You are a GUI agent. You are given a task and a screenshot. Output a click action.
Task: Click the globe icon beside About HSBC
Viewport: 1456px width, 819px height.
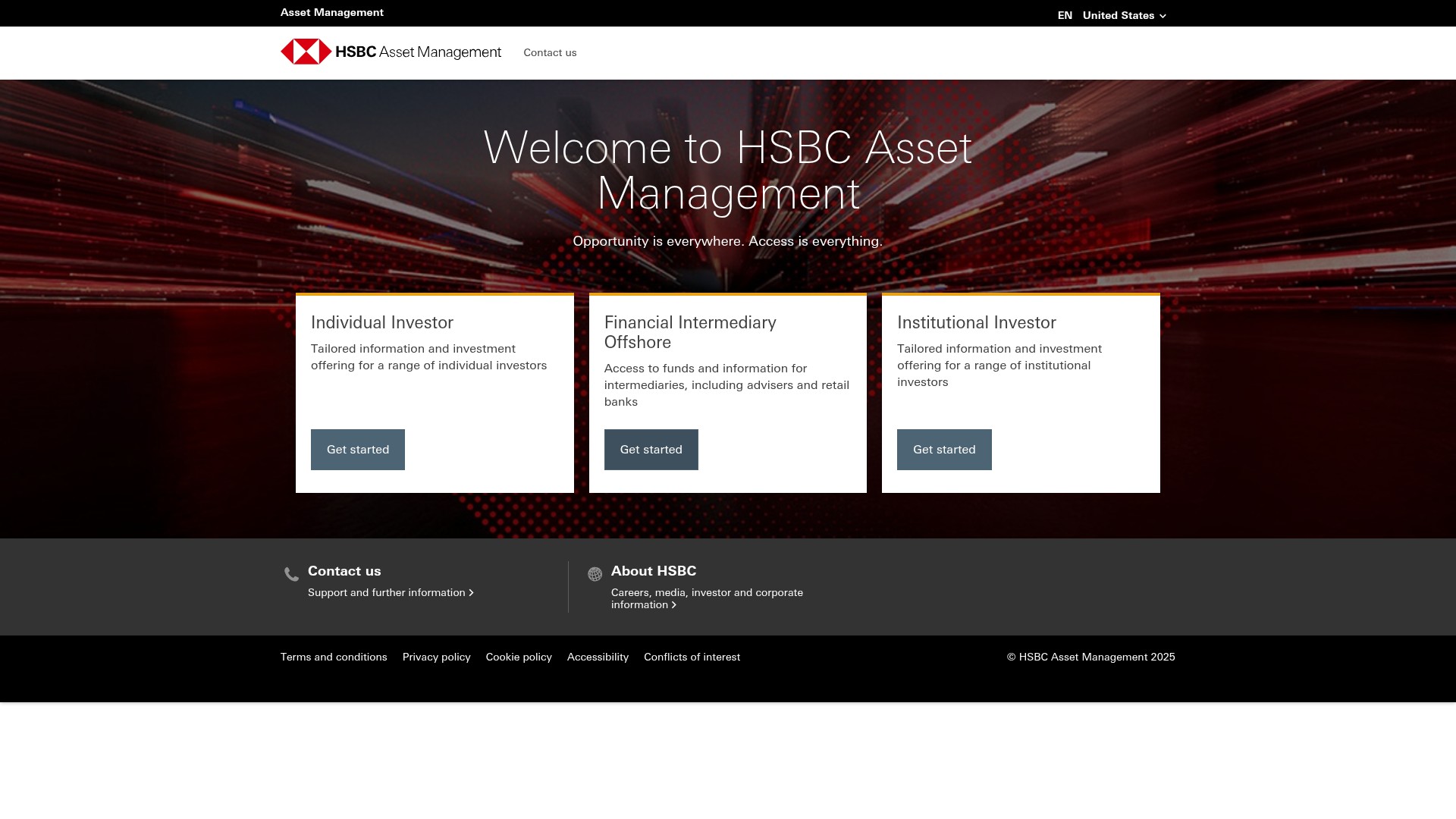595,574
